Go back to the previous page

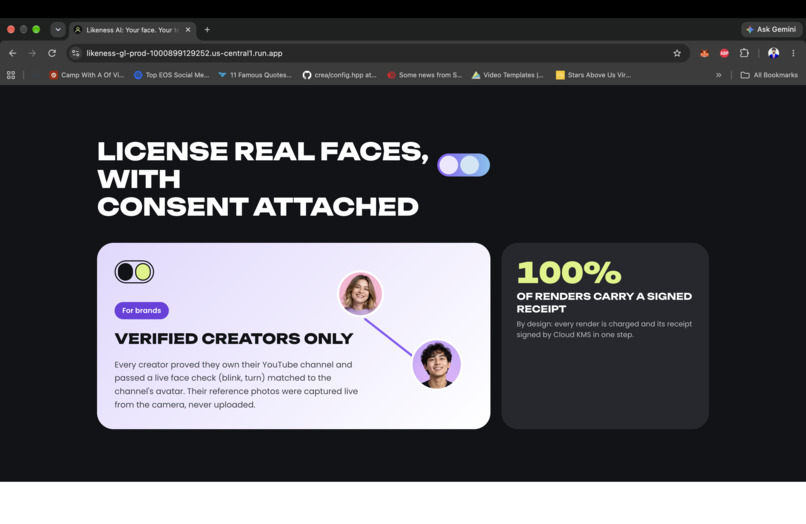pos(12,53)
